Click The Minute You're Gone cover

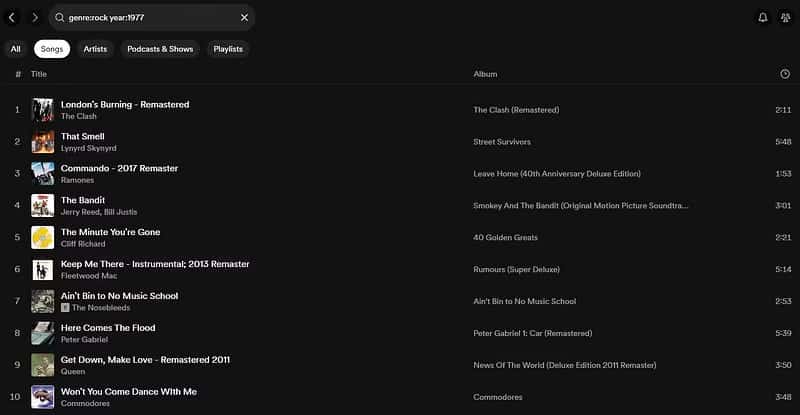tap(42, 237)
